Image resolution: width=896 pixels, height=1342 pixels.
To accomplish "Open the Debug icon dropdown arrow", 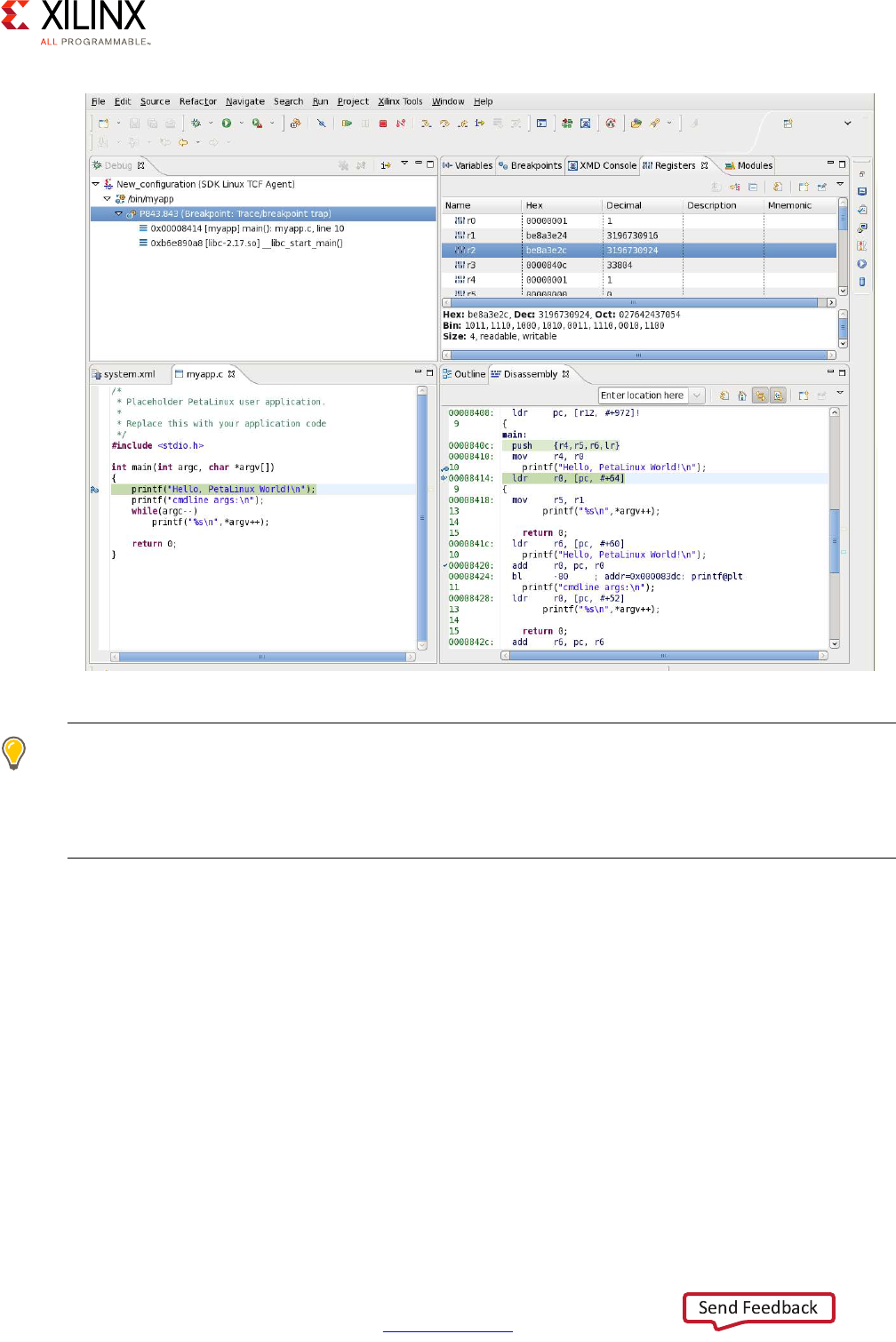I will [211, 124].
